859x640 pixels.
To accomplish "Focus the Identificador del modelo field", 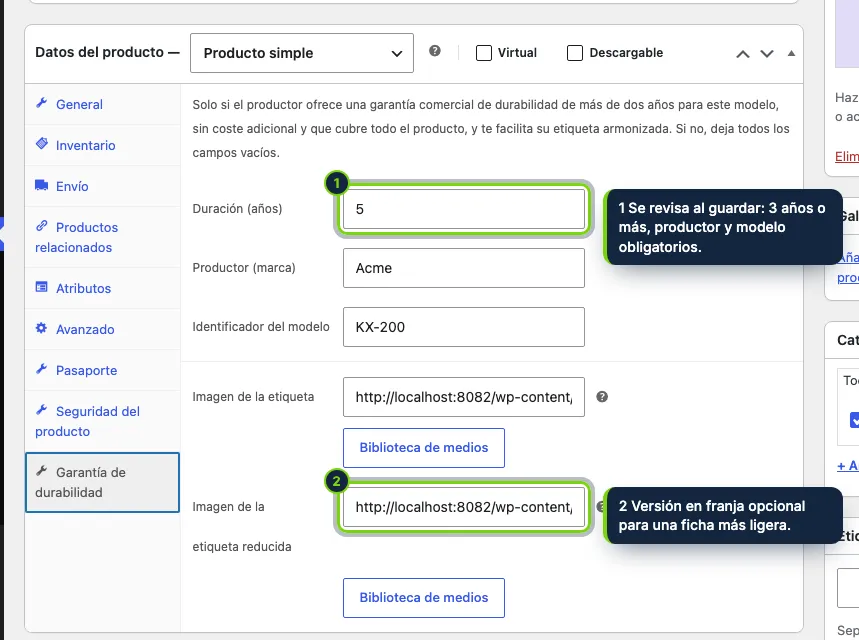I will (464, 327).
